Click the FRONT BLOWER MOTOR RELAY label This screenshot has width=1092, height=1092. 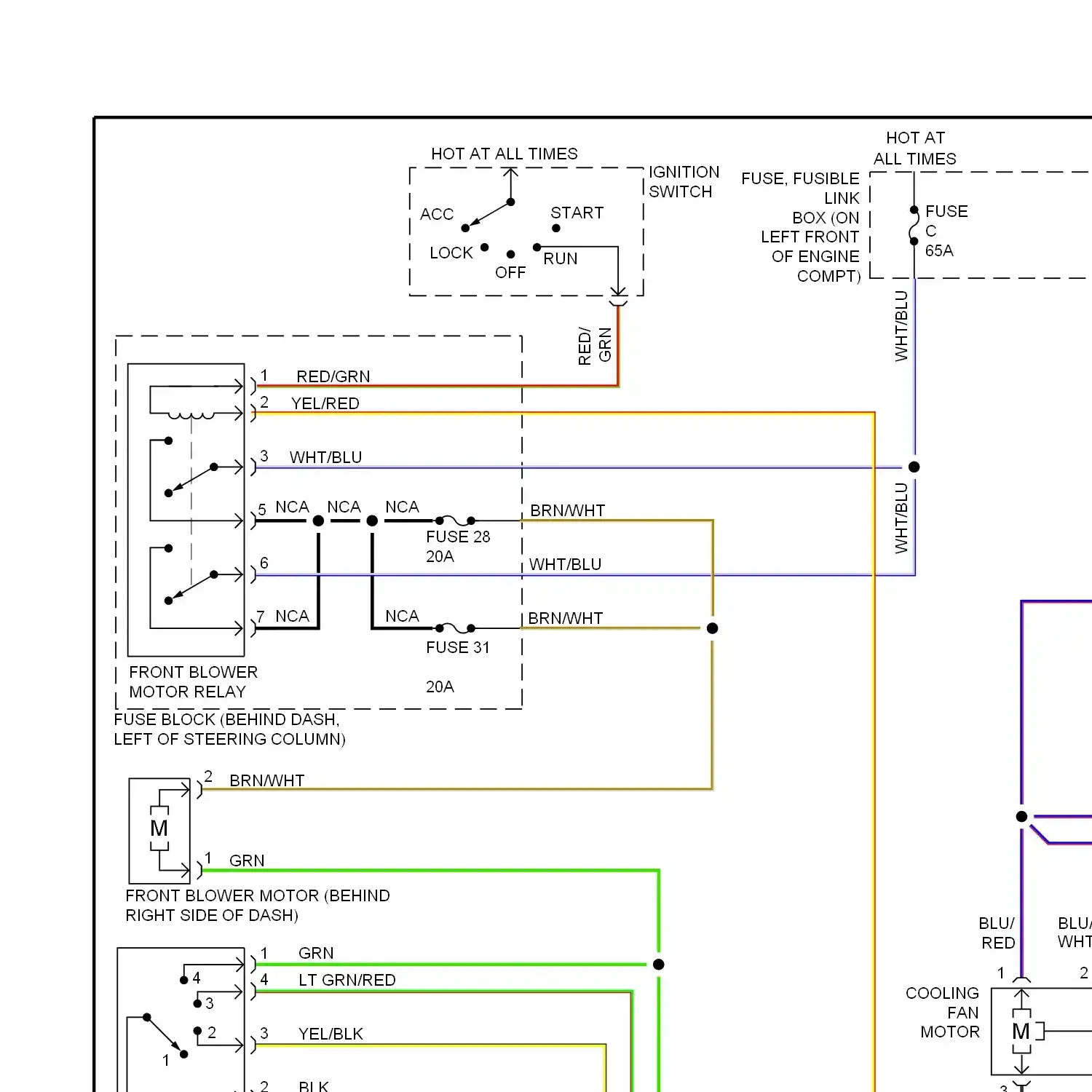(194, 681)
